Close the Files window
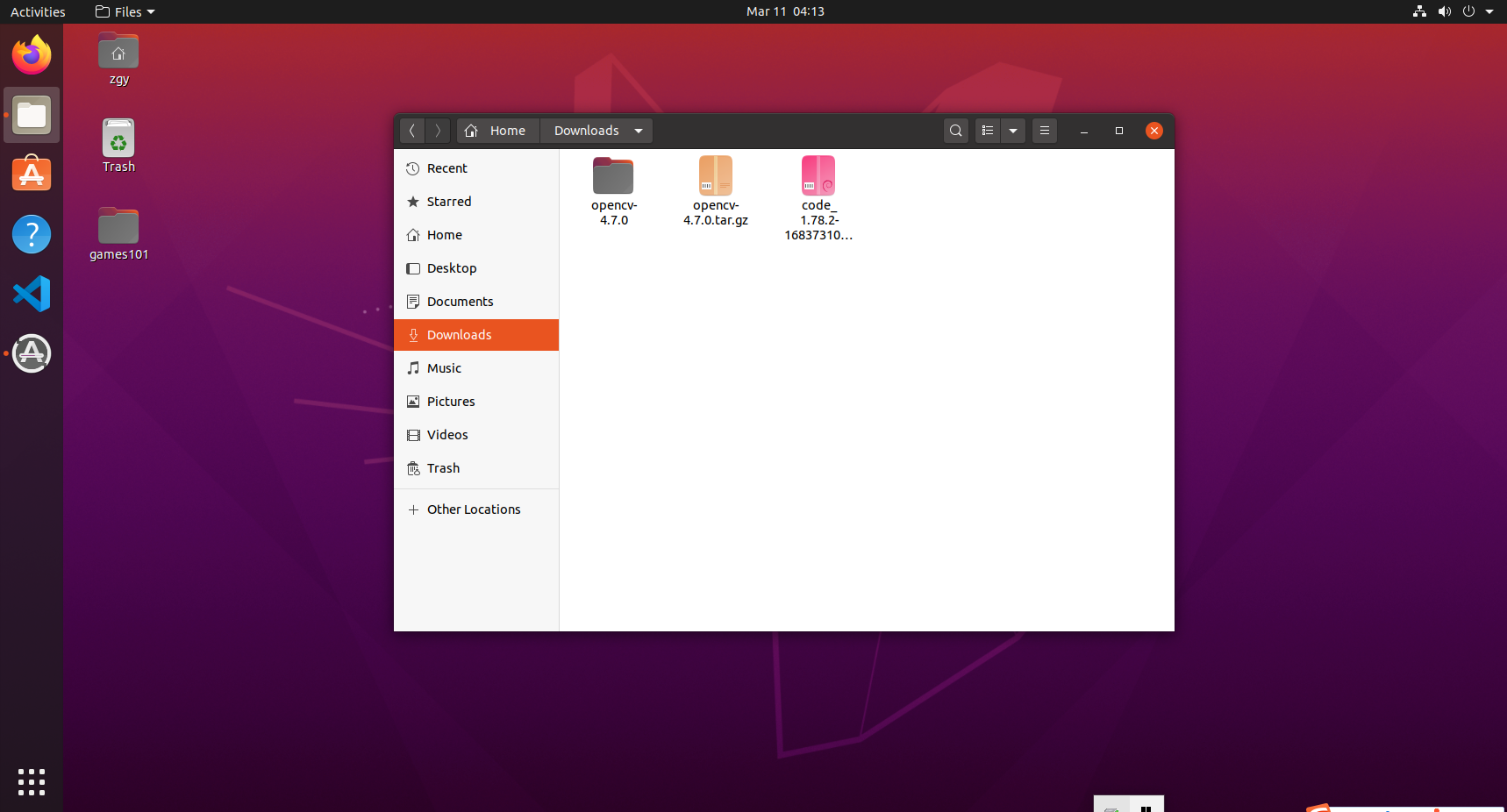 pyautogui.click(x=1154, y=131)
